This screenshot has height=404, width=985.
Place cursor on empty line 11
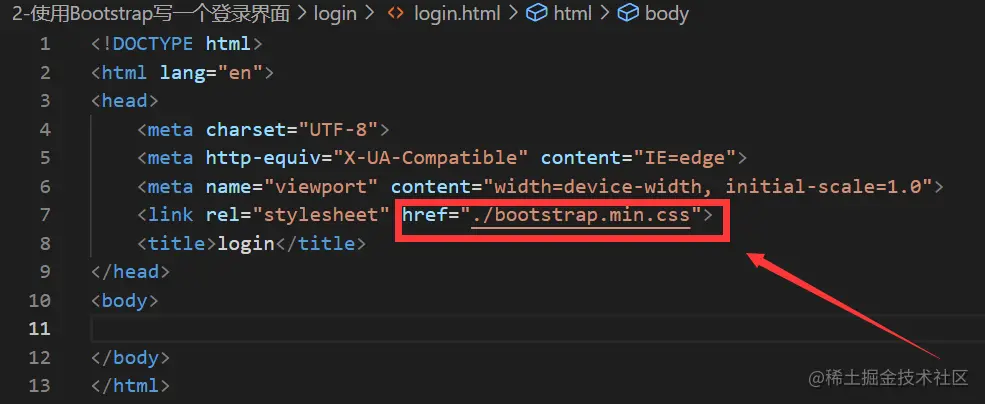pos(538,329)
